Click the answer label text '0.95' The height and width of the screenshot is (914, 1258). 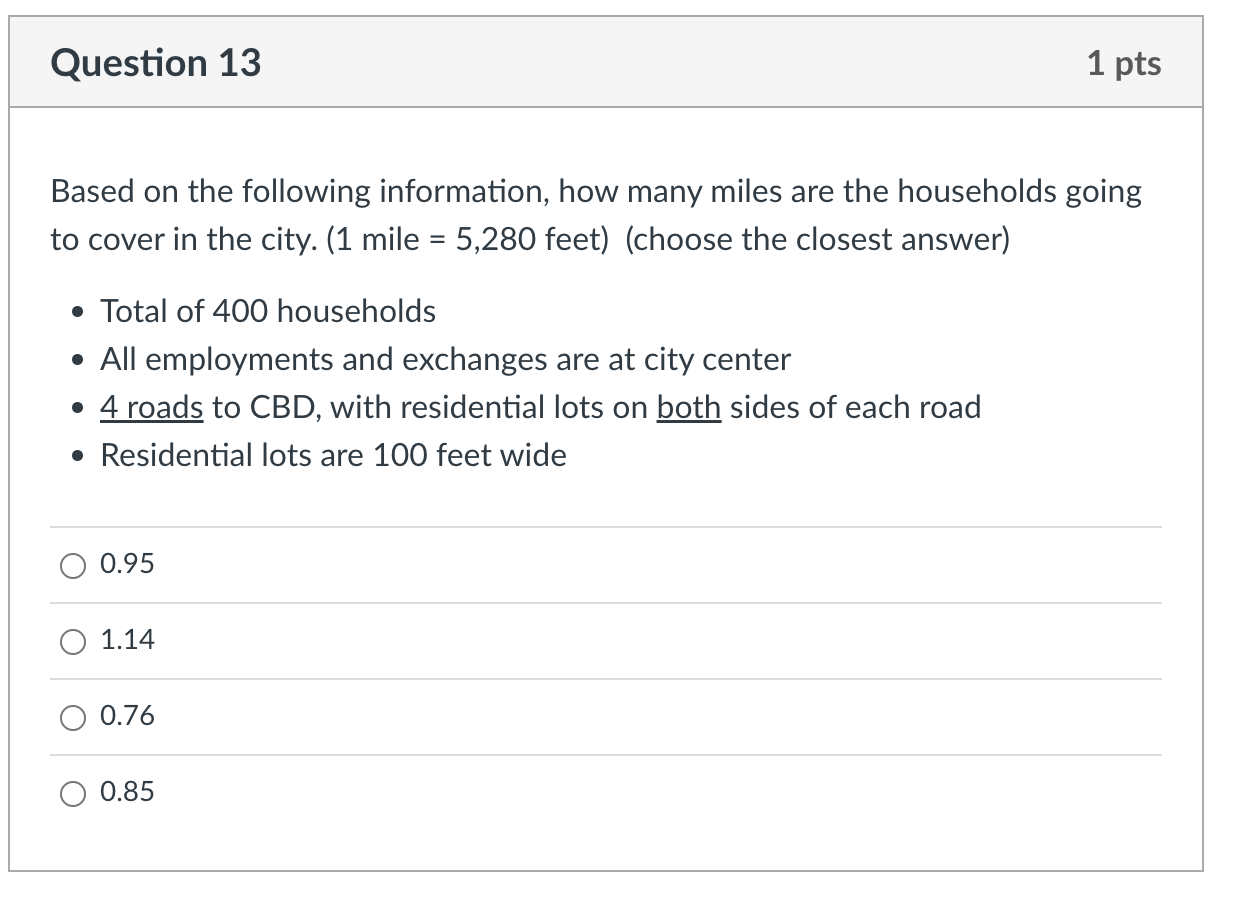126,563
